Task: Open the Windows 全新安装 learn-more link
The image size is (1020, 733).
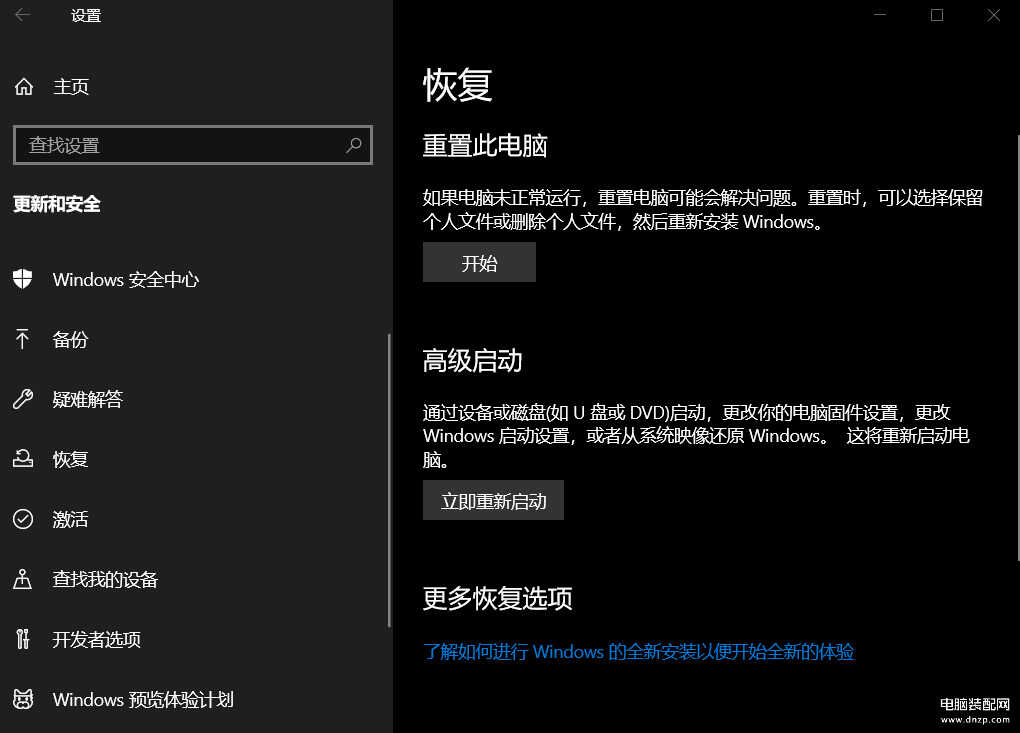Action: point(638,652)
